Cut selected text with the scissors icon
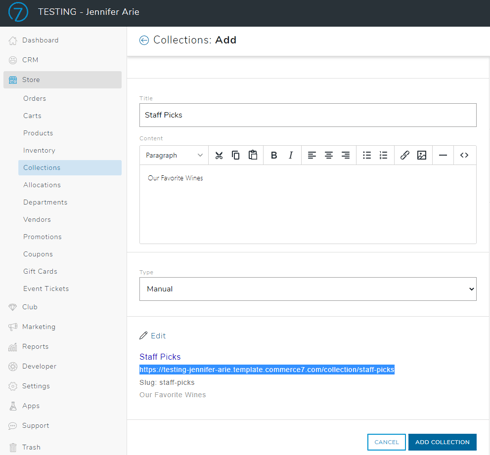This screenshot has height=455, width=490. pyautogui.click(x=219, y=155)
